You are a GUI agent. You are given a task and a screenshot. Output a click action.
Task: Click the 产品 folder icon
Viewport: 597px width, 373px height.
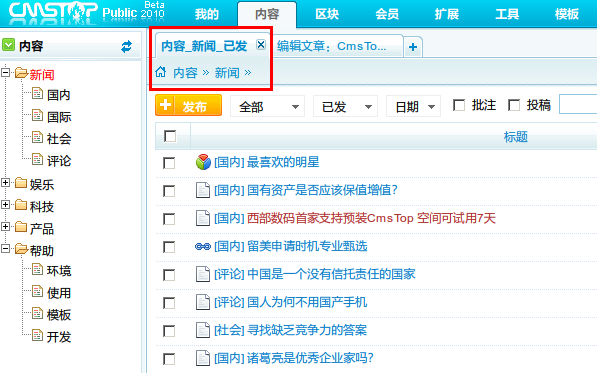[x=21, y=227]
